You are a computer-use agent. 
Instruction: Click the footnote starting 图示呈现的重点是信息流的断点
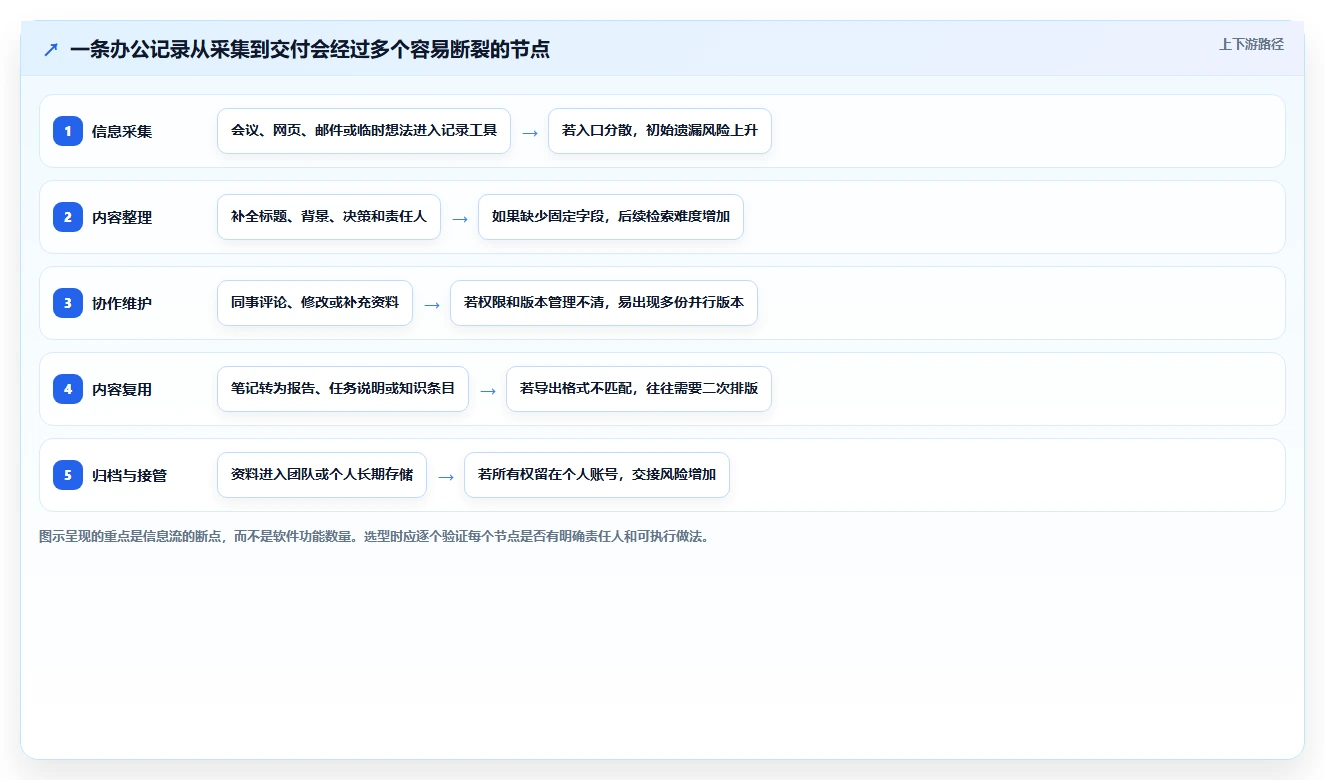point(374,536)
